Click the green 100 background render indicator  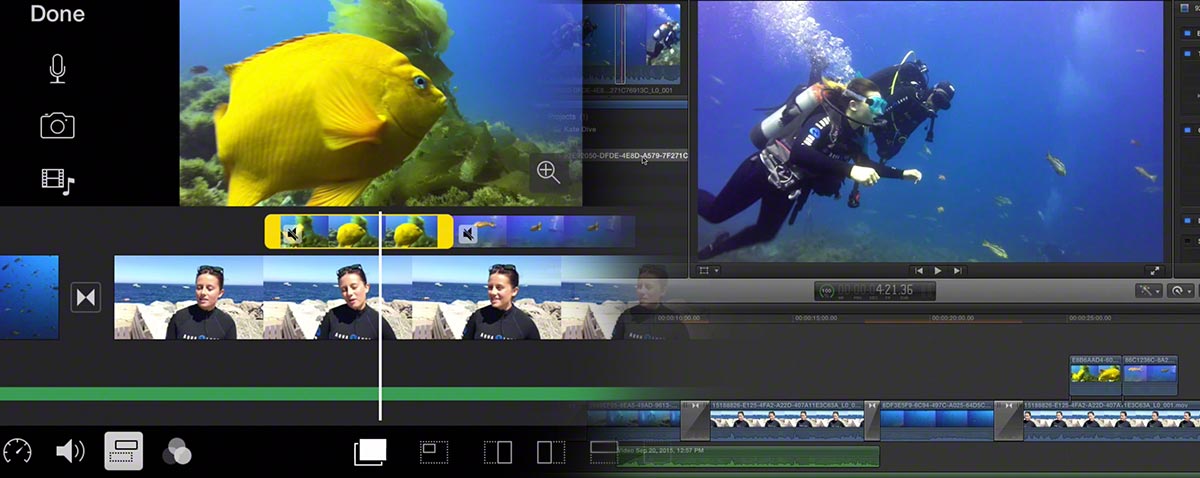(x=826, y=290)
